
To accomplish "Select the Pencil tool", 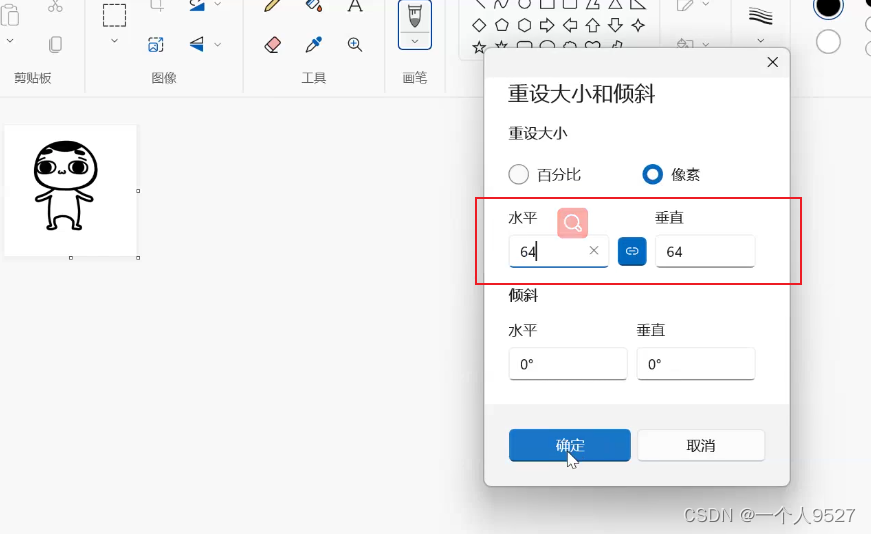I will 272,6.
